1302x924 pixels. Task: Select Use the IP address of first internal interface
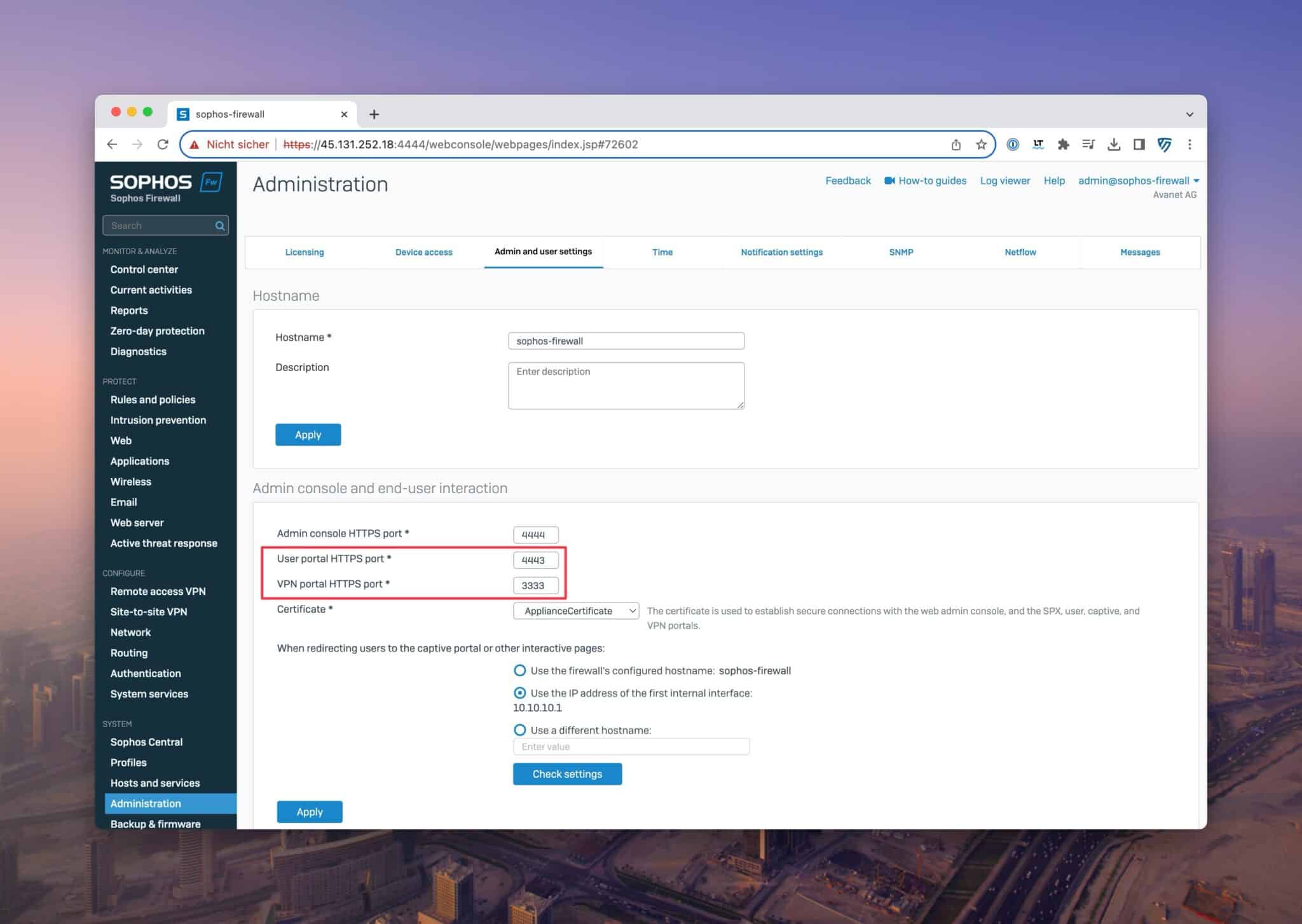coord(520,693)
